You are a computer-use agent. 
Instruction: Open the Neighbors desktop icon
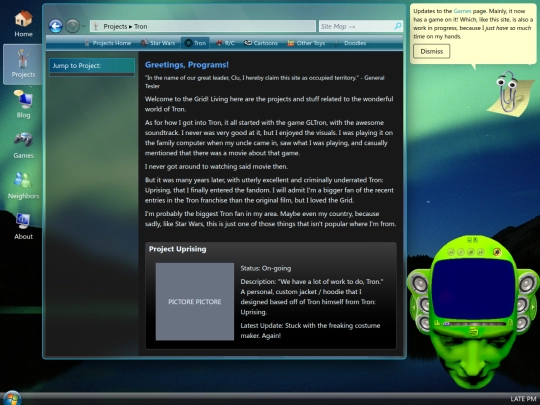pyautogui.click(x=23, y=186)
